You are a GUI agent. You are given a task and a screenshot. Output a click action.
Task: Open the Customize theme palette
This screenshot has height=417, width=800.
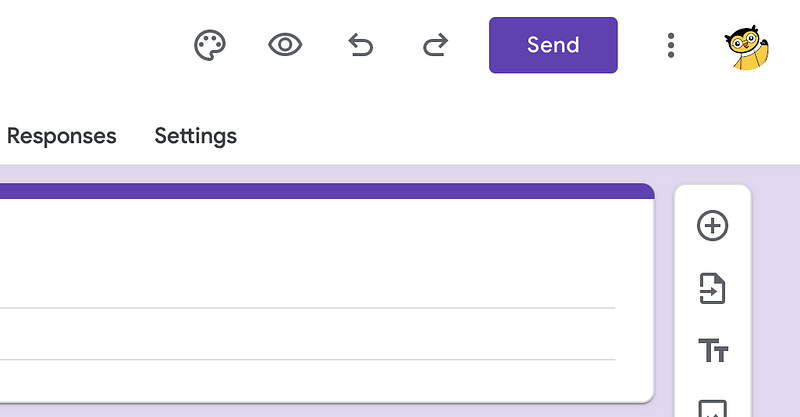[x=210, y=45]
